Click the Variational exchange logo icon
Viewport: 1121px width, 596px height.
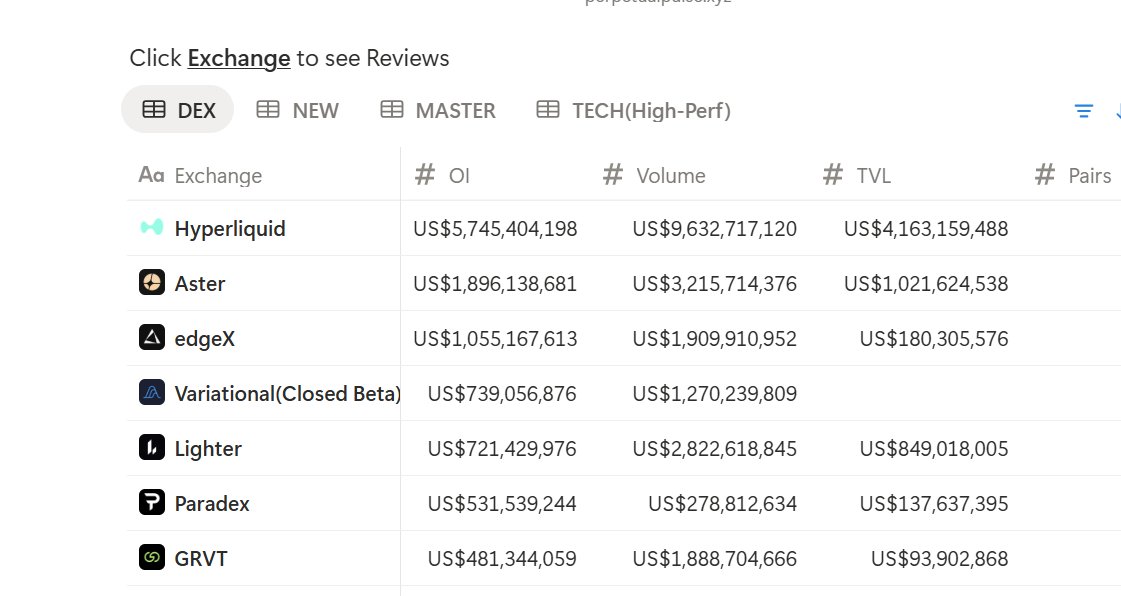pyautogui.click(x=151, y=393)
